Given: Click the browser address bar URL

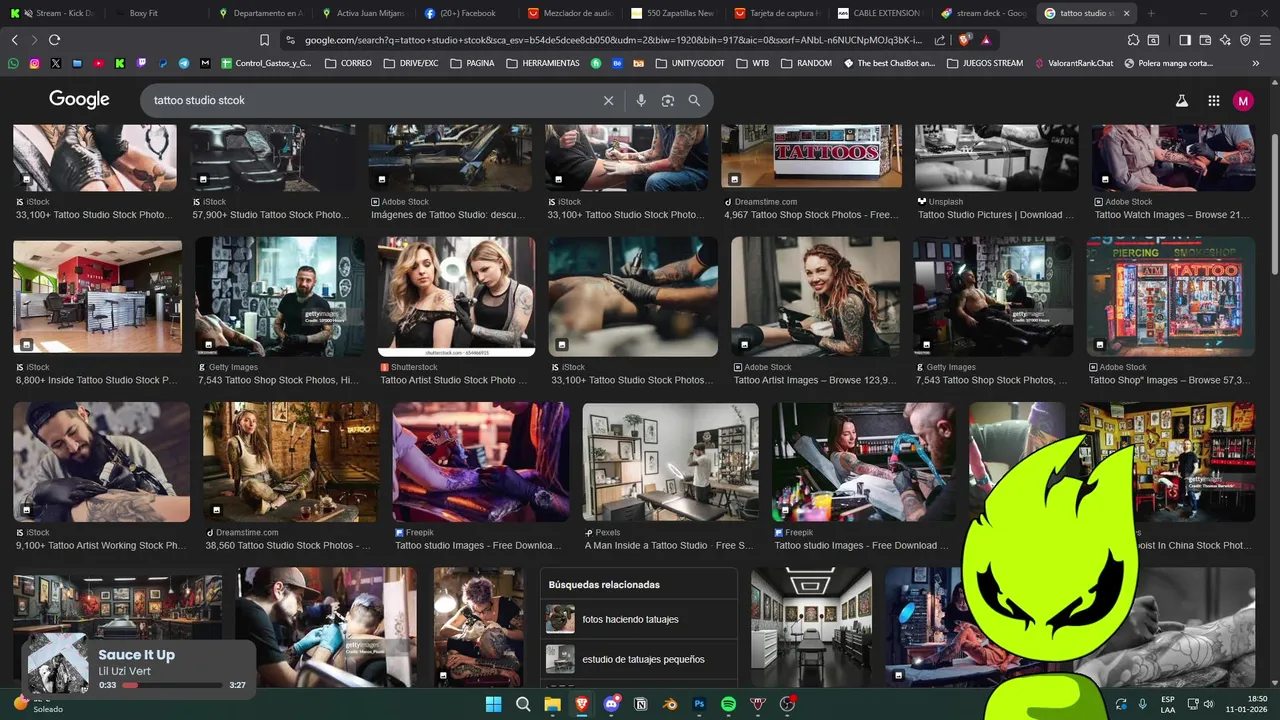Looking at the screenshot, I should click(x=614, y=40).
